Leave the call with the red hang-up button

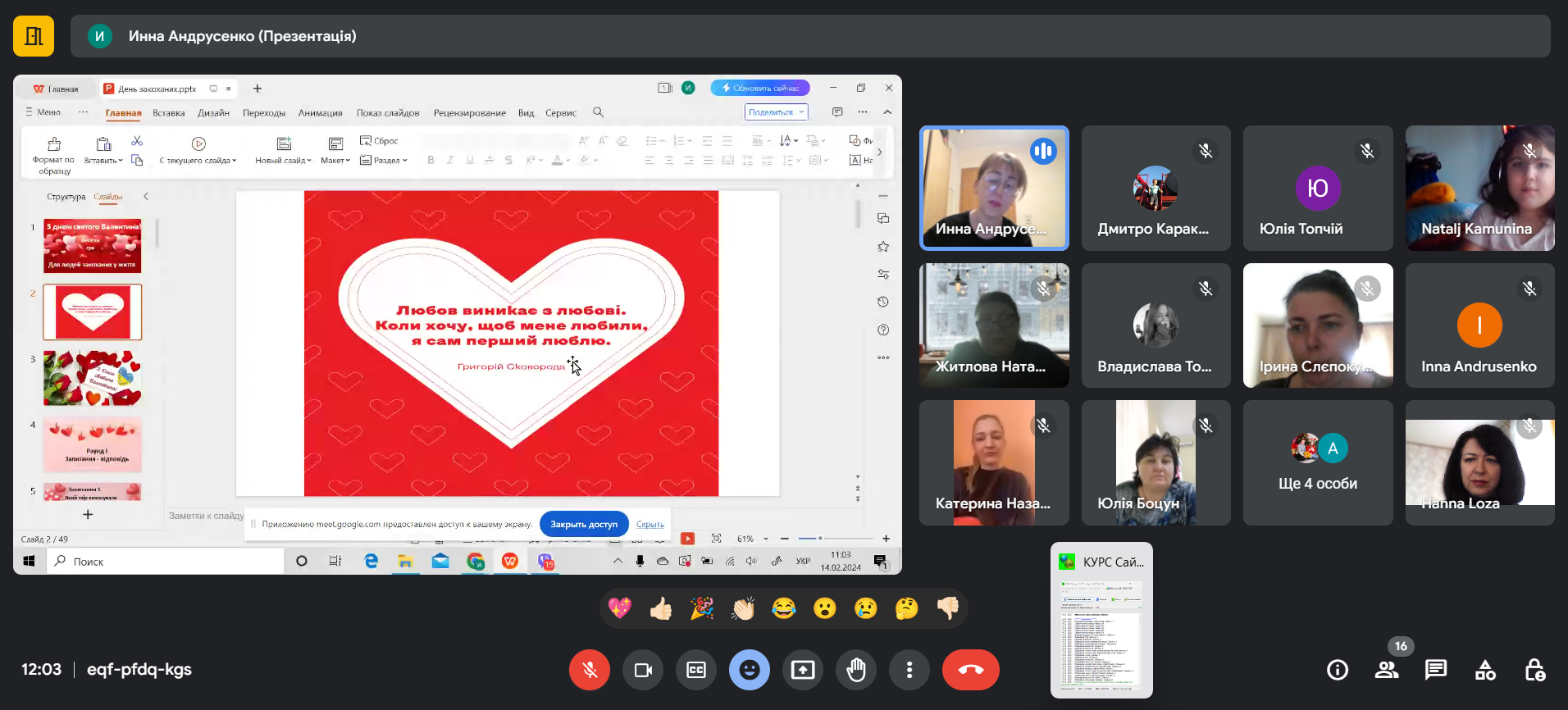(970, 670)
